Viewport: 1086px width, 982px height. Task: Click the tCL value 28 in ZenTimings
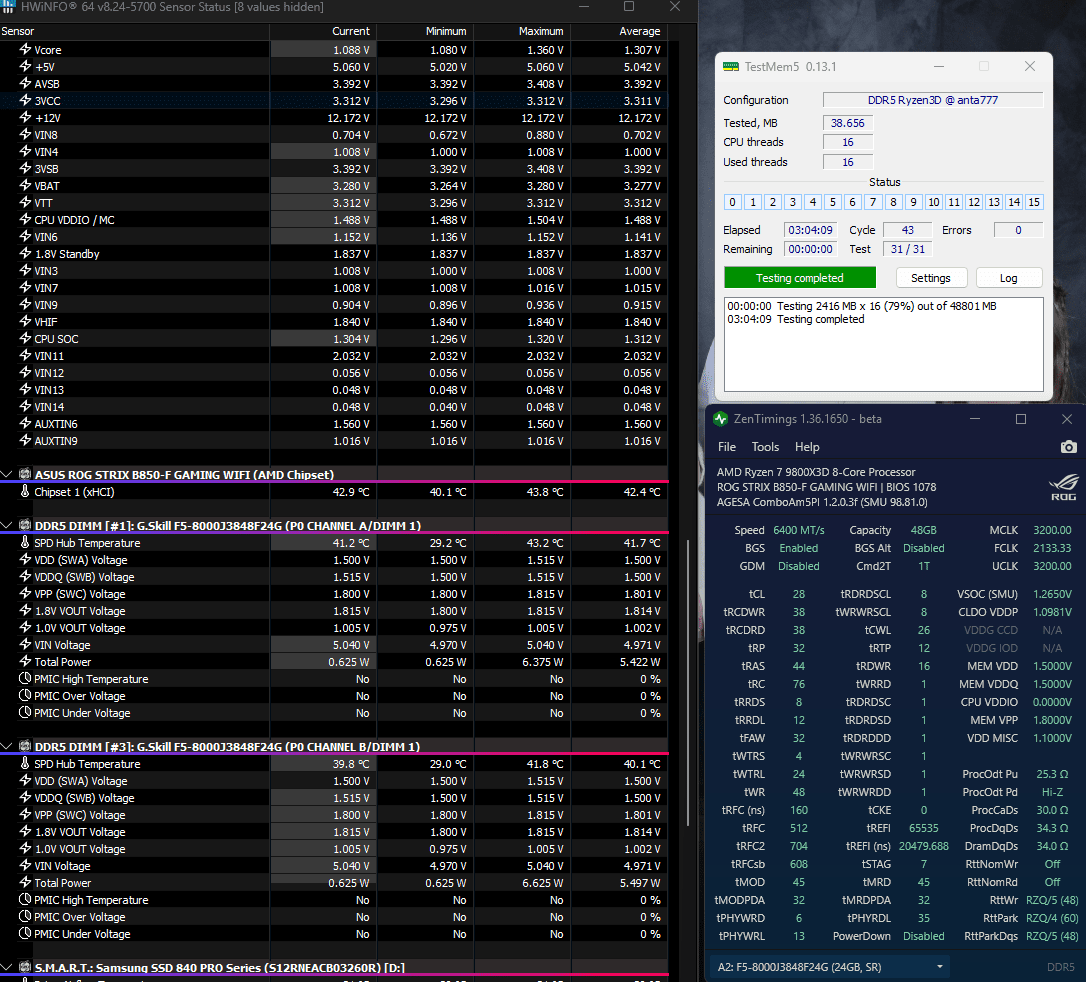(x=799, y=594)
